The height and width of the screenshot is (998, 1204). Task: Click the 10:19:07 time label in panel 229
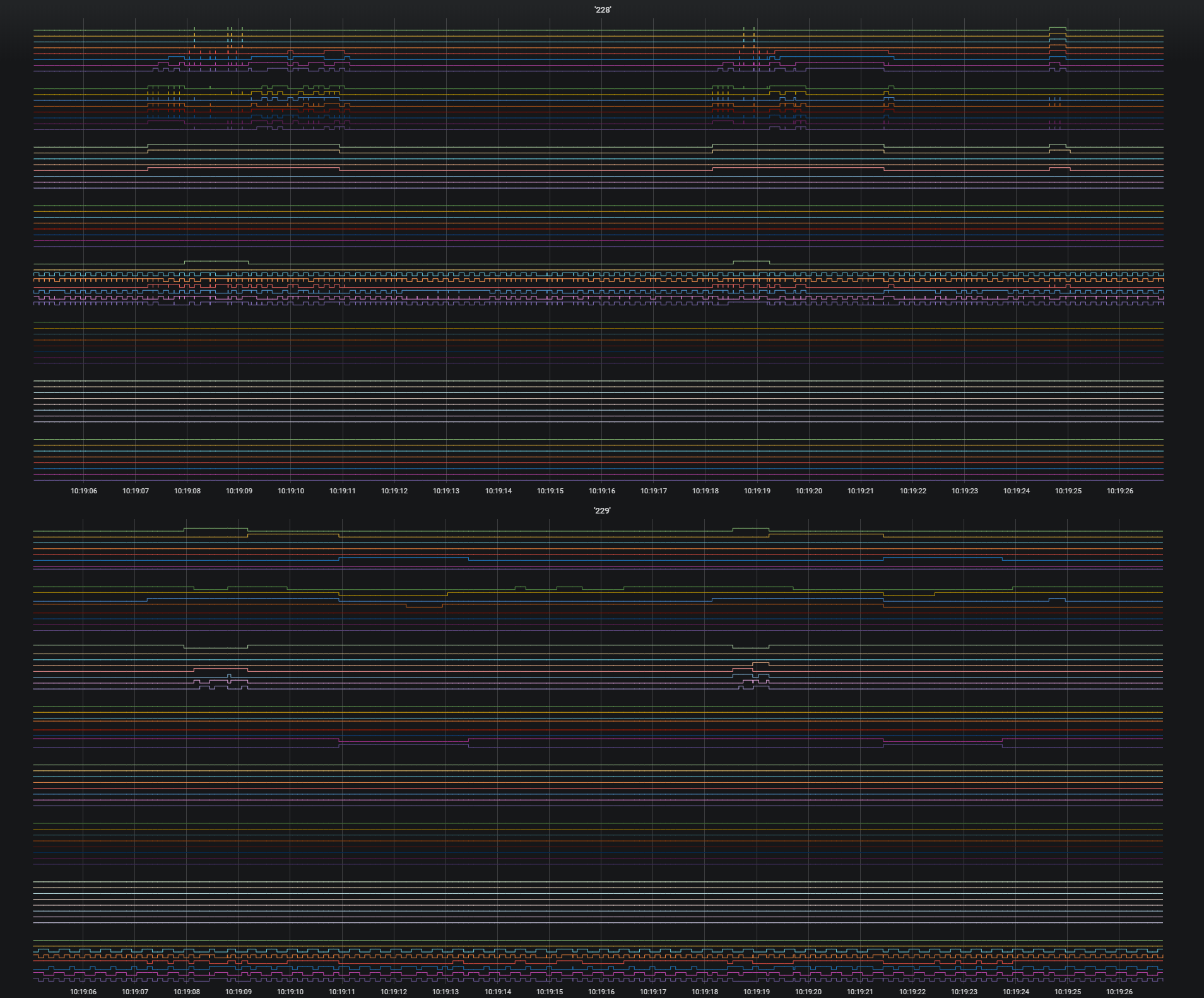135,992
